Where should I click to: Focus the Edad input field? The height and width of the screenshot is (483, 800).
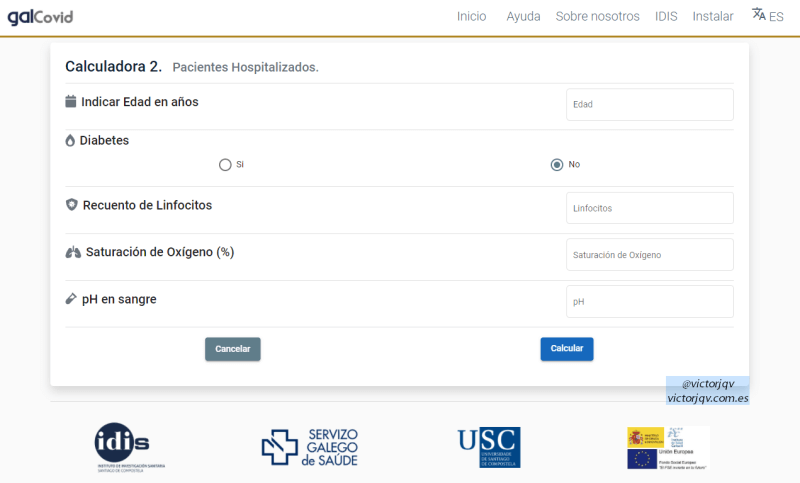(x=649, y=105)
